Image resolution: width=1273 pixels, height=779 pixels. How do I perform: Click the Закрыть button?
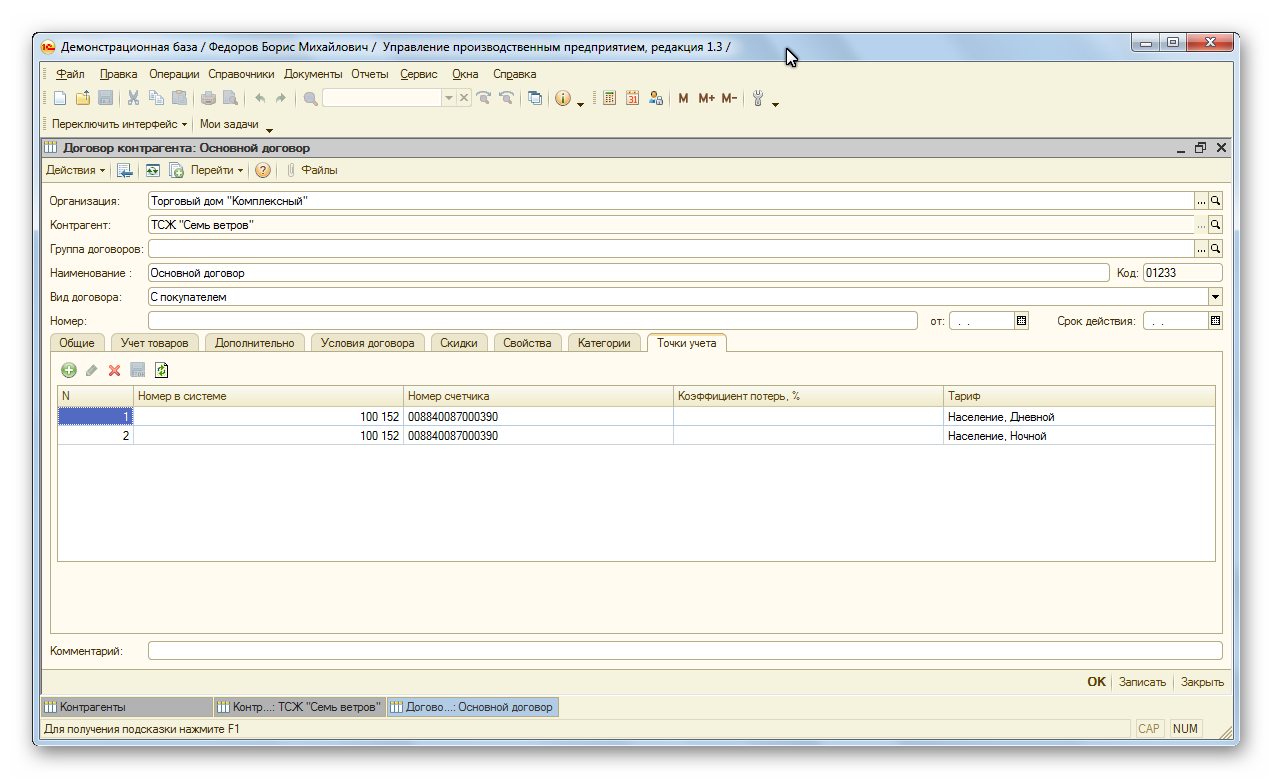[x=1202, y=682]
